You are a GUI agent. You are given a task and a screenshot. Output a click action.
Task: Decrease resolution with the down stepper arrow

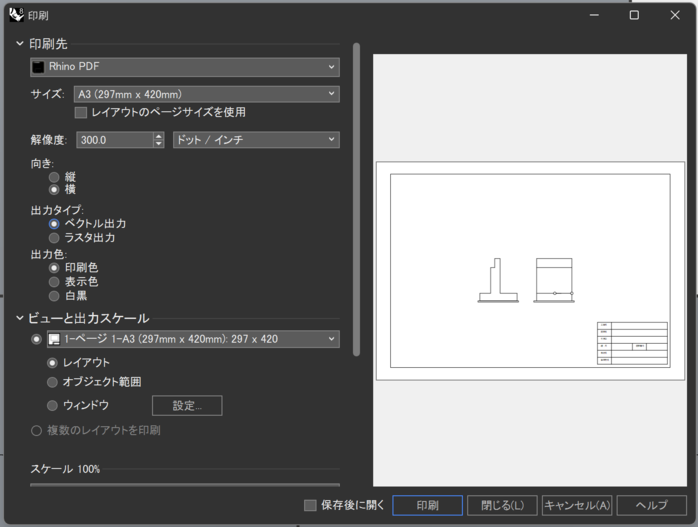pos(159,144)
